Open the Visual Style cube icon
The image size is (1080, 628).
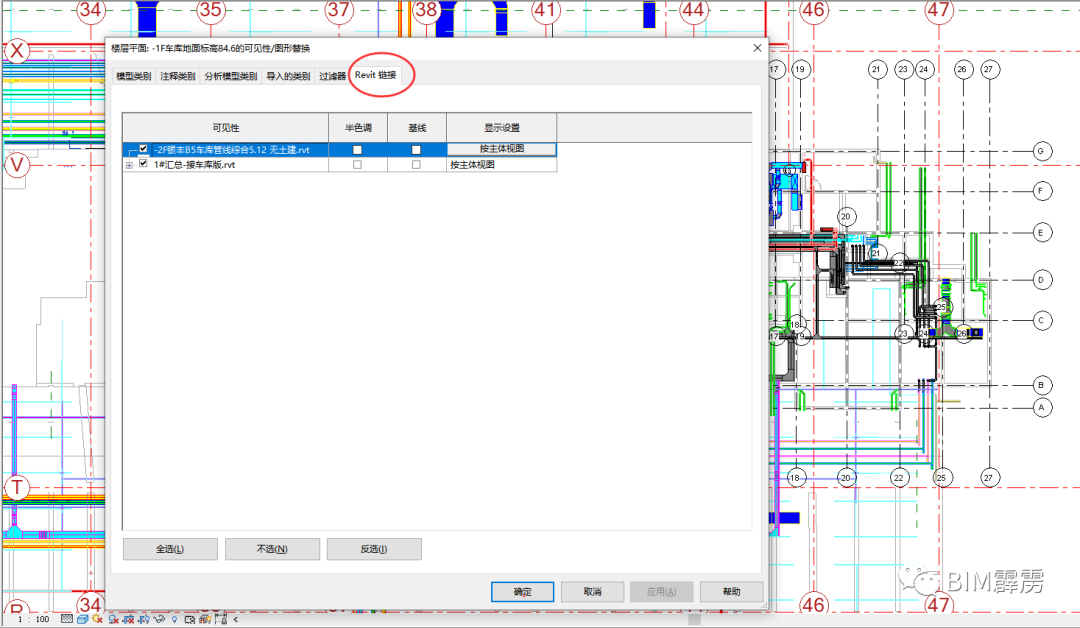pos(82,619)
